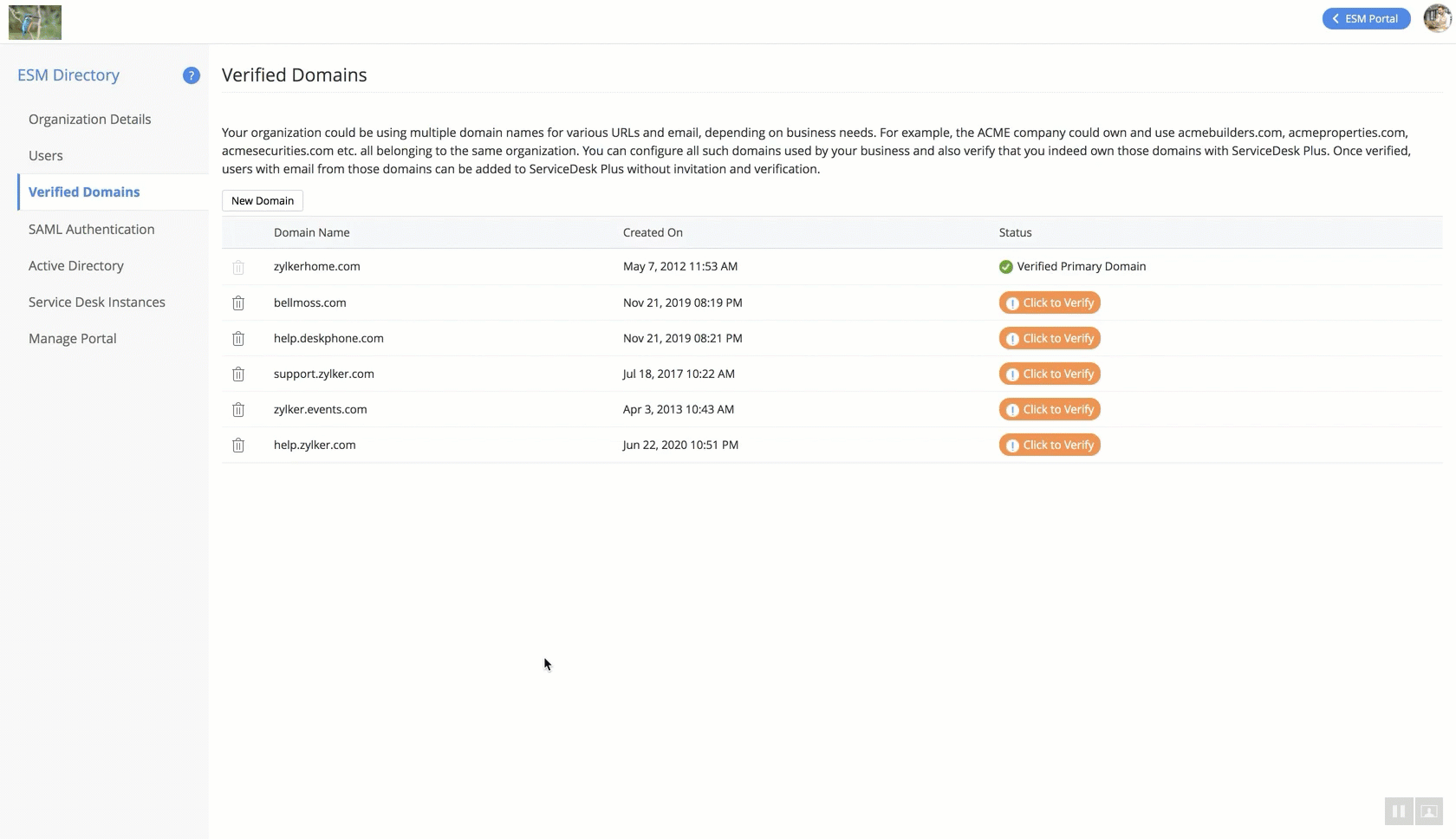Remove support.zylker.com using its trash icon
This screenshot has height=839, width=1456.
[x=238, y=374]
